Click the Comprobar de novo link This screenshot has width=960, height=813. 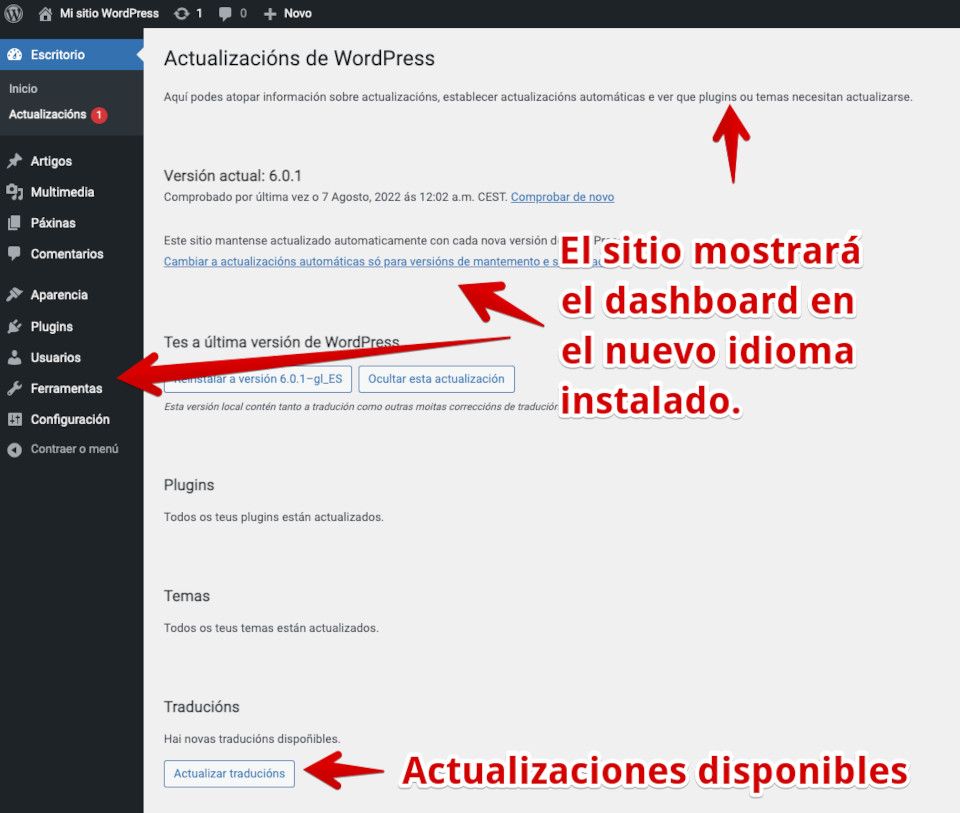(x=563, y=197)
